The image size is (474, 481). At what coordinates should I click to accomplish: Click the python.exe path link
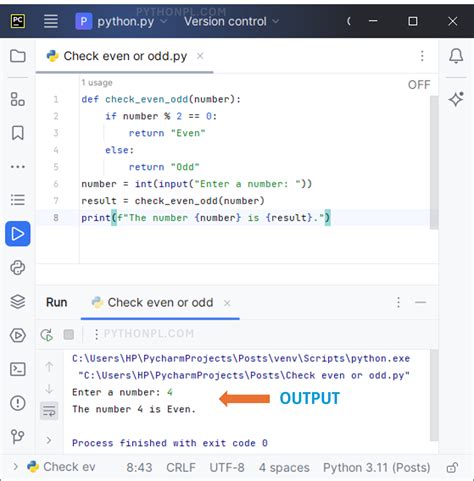(x=241, y=359)
